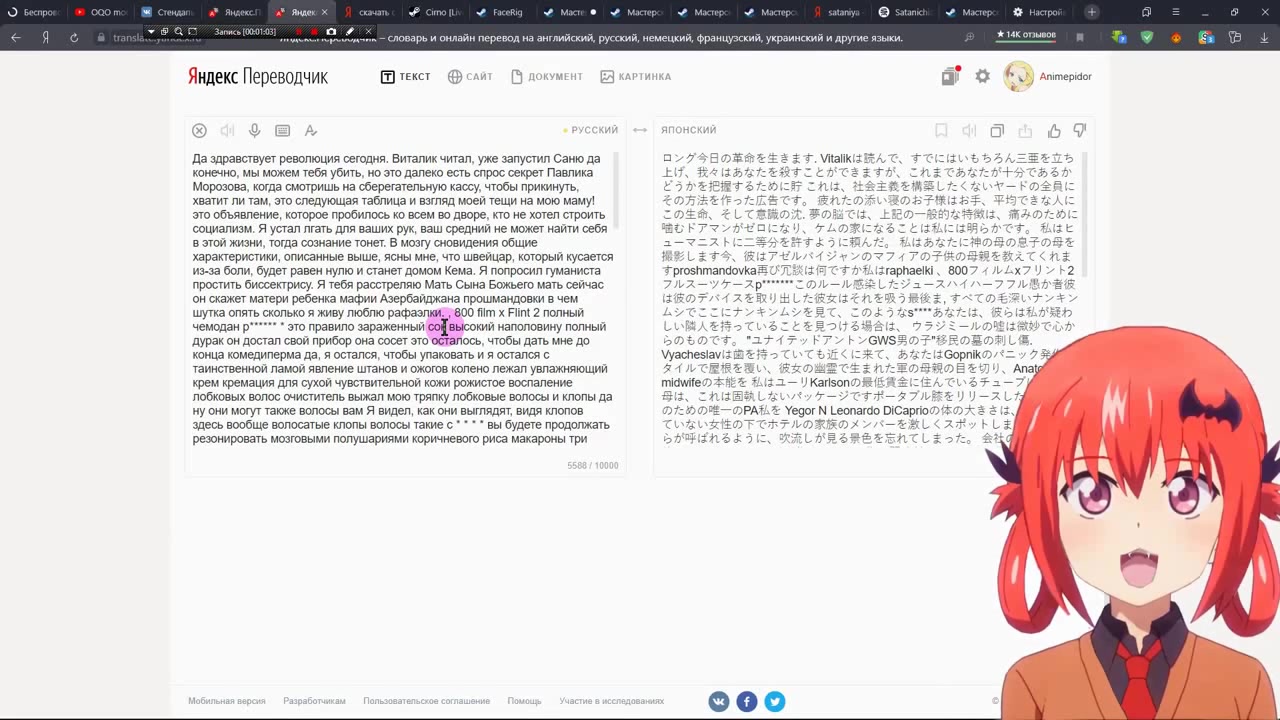This screenshot has width=1280, height=720.
Task: Bookmark the Japanese translation
Action: coord(941,130)
